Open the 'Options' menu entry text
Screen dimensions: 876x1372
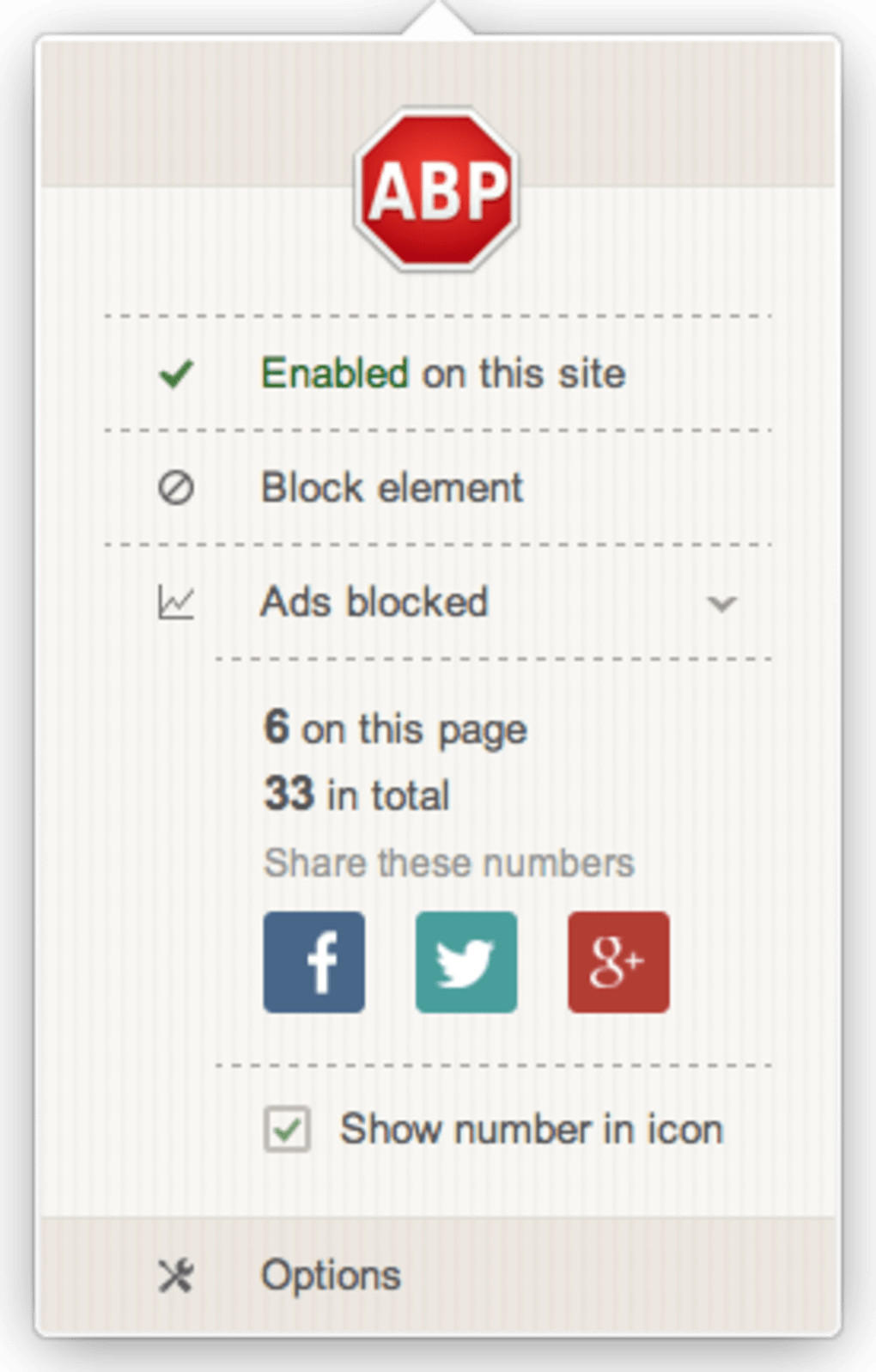coord(331,1276)
